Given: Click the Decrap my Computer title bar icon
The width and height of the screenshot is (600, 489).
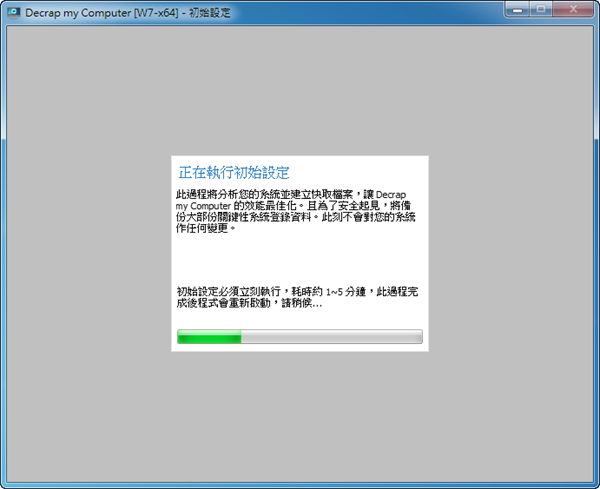Looking at the screenshot, I should click(14, 13).
